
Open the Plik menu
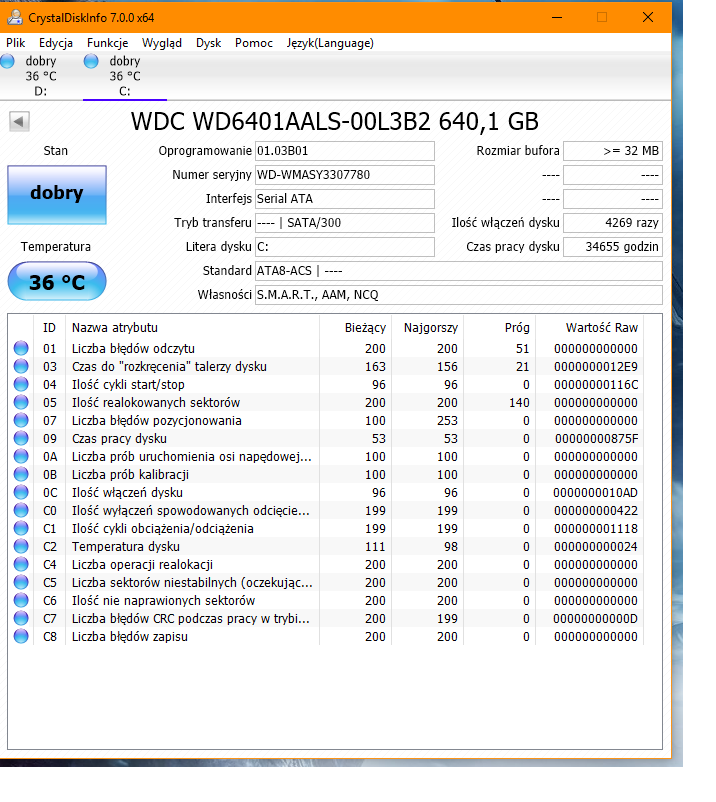15,43
